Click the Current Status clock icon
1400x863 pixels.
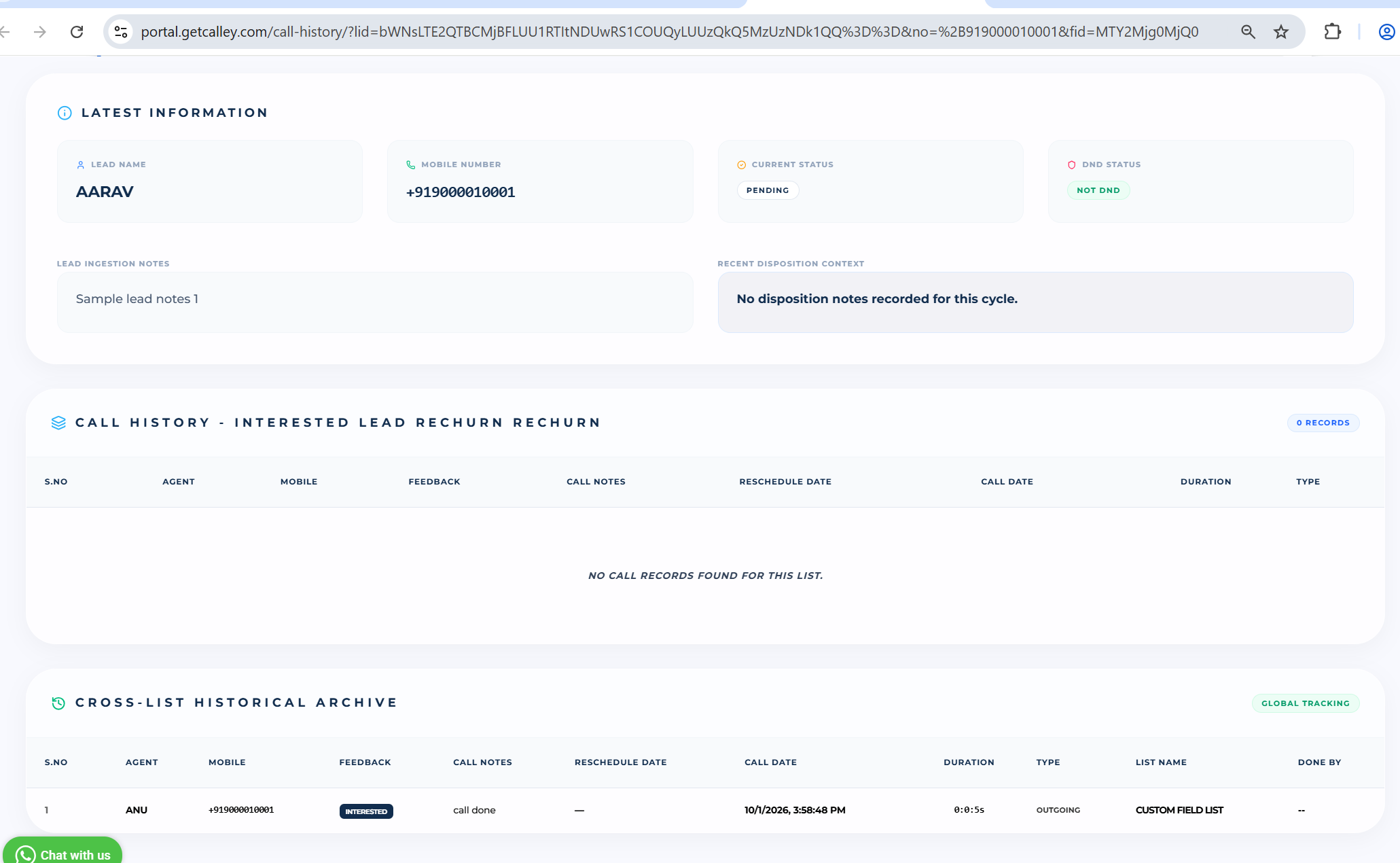click(x=741, y=165)
